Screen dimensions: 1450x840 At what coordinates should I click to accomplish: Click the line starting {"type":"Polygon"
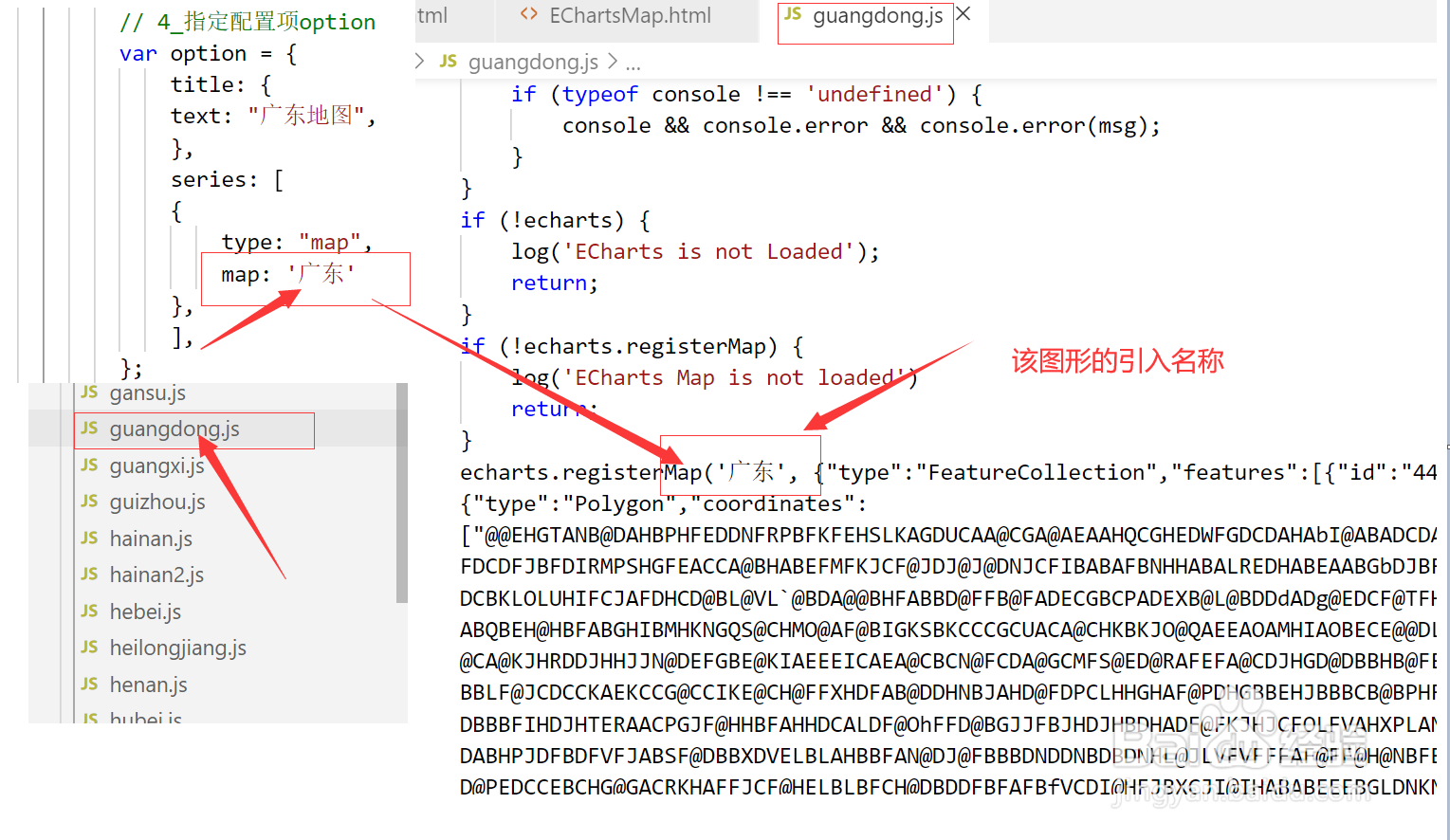(663, 504)
